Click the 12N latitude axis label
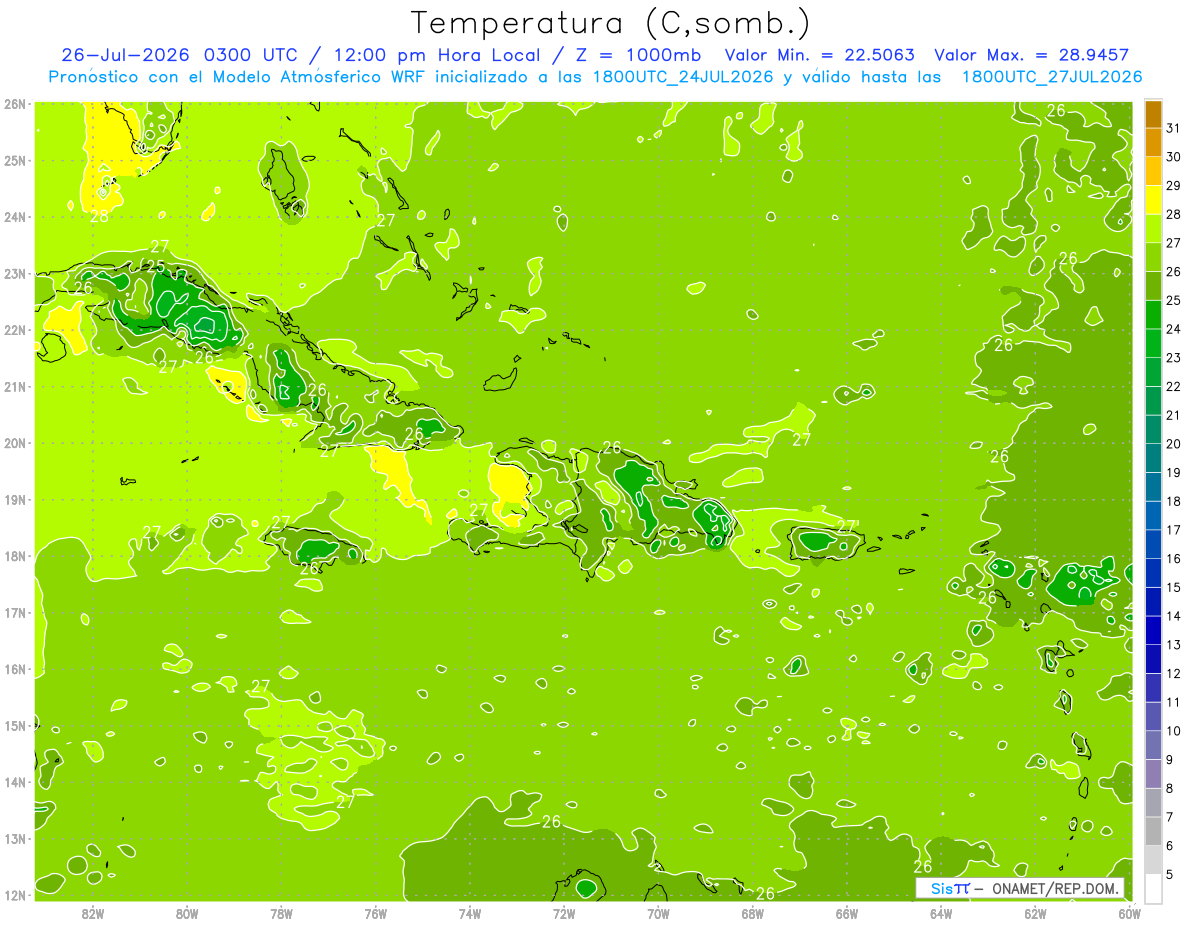Viewport: 1200px width, 927px height. coord(15,895)
